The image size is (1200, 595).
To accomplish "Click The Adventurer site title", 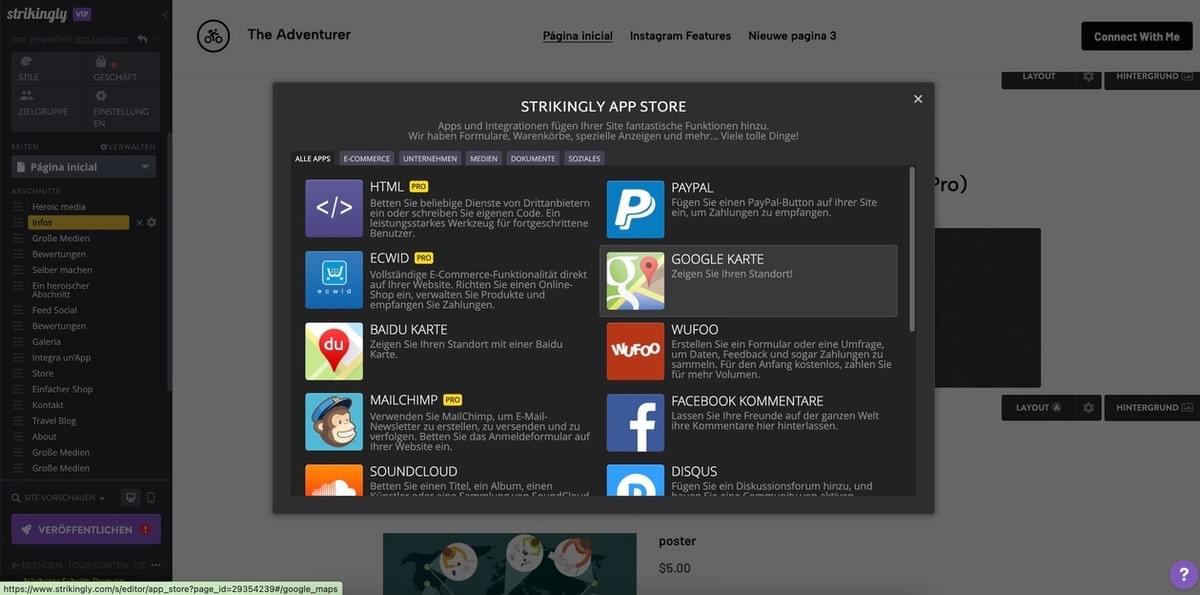I will (299, 35).
